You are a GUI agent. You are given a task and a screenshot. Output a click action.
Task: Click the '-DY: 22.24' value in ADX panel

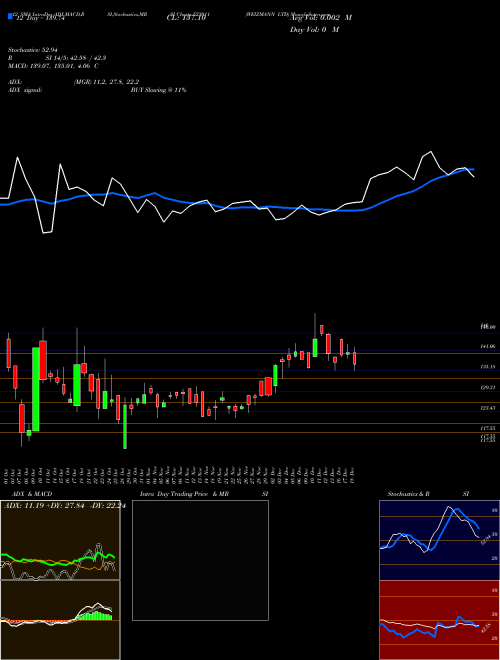(107, 506)
